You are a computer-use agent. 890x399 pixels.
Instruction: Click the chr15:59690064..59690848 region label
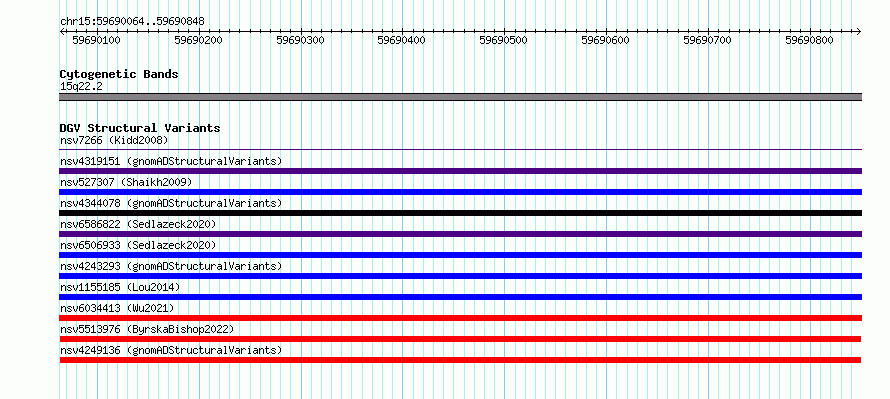point(132,22)
